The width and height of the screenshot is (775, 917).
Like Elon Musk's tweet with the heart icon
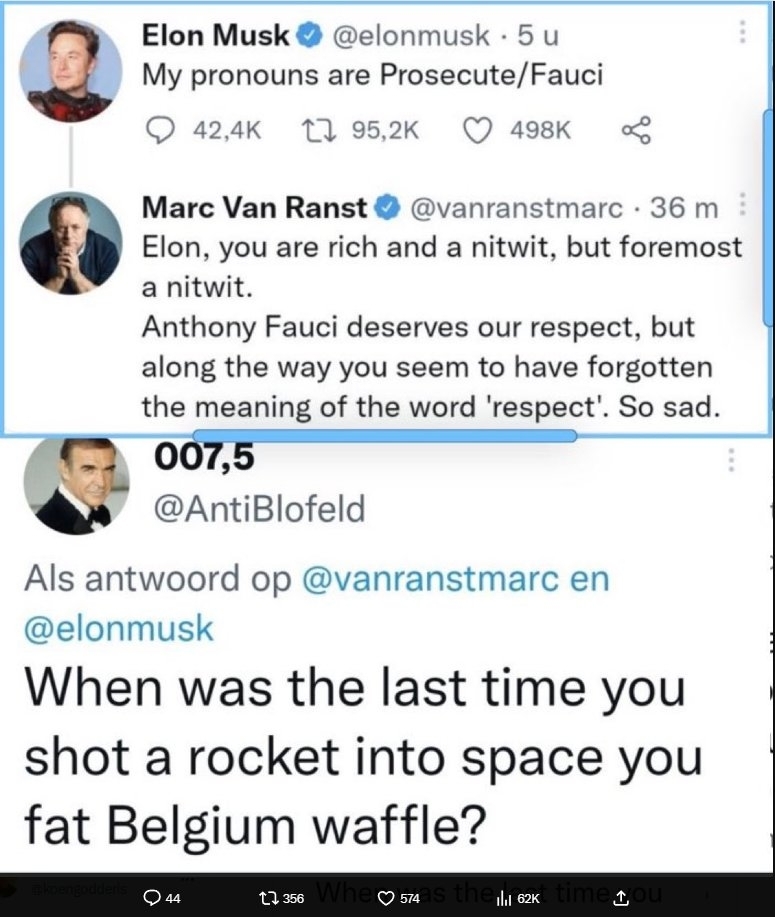pyautogui.click(x=477, y=130)
